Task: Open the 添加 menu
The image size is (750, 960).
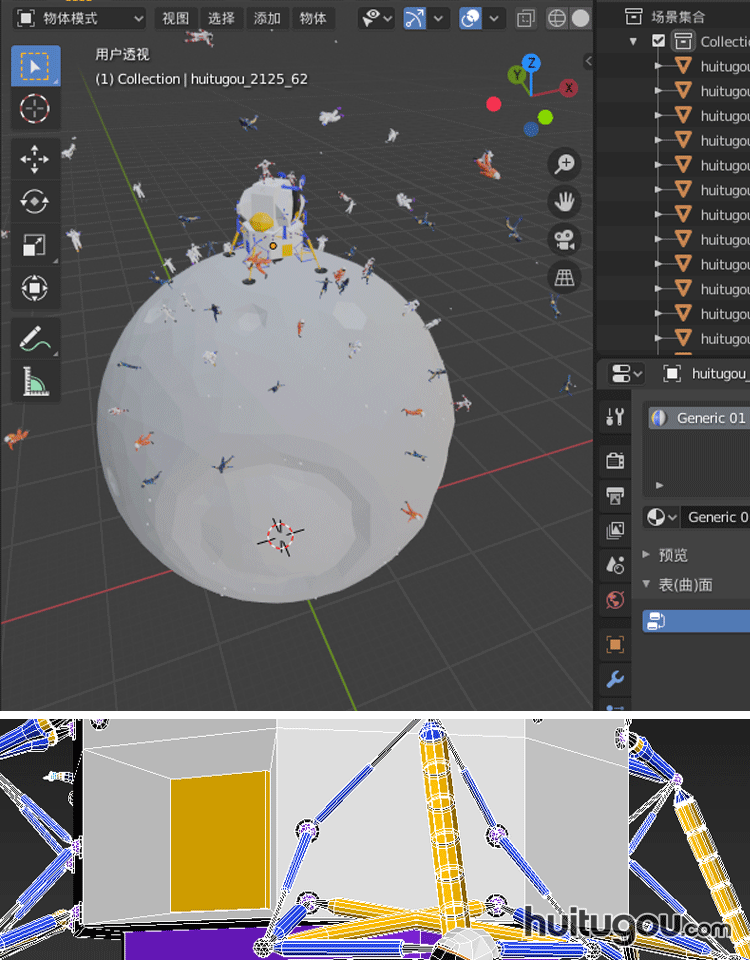Action: pyautogui.click(x=267, y=18)
